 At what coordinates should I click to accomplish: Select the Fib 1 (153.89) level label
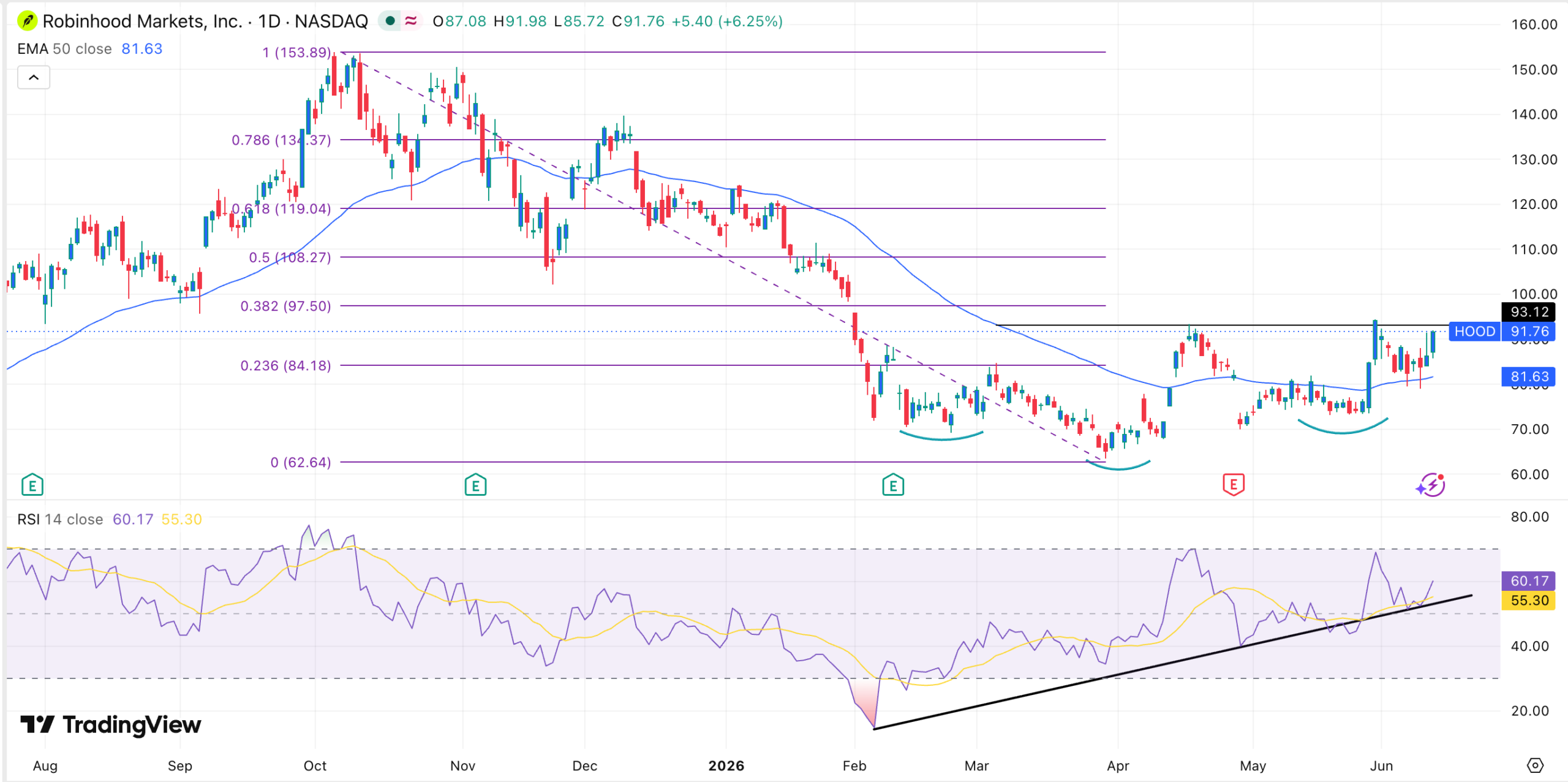click(296, 53)
